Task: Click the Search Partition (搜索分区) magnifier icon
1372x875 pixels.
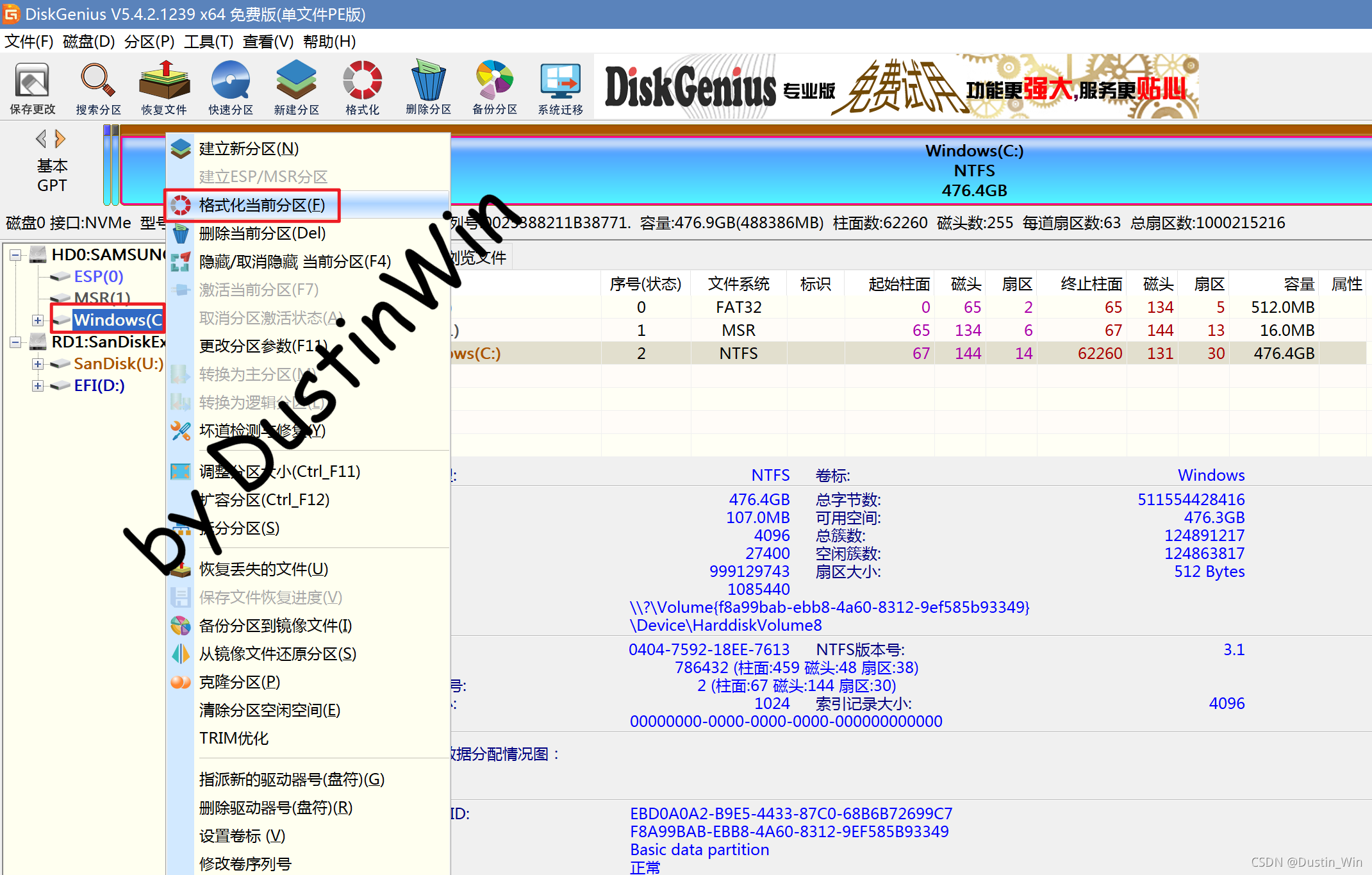Action: pos(98,88)
